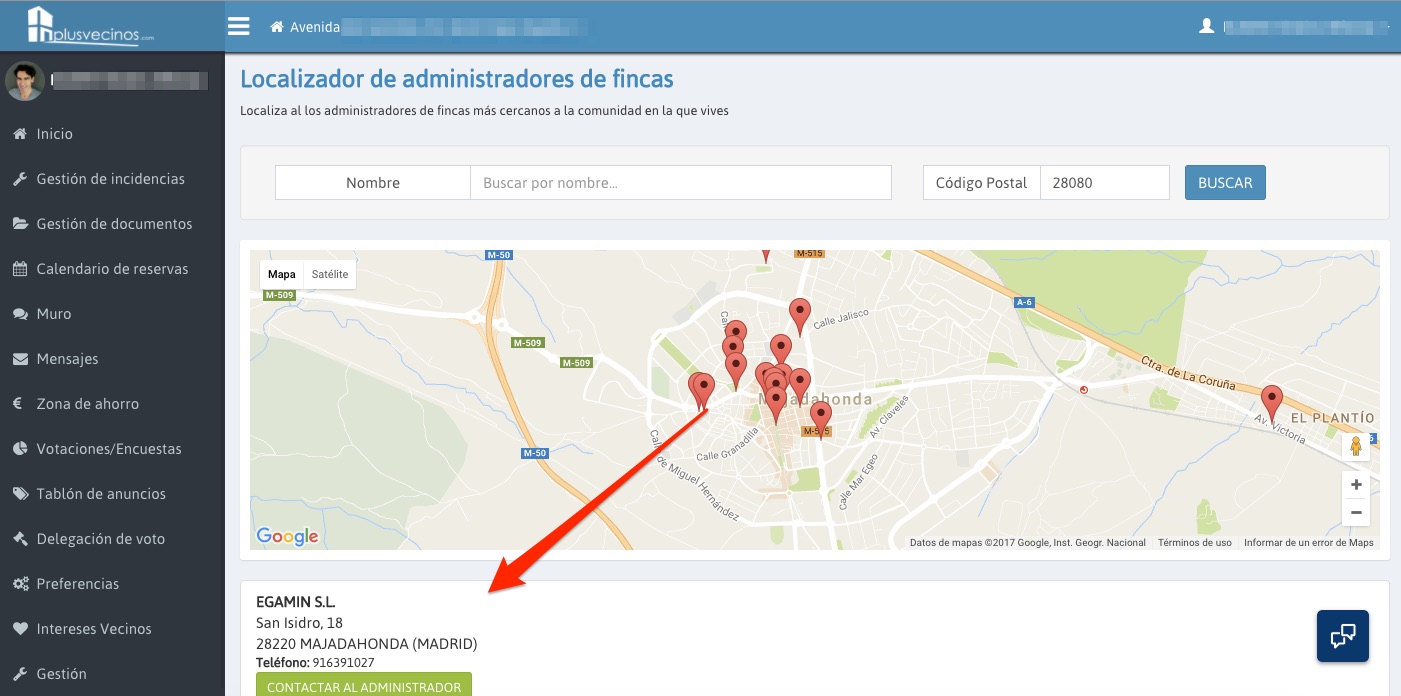Open Términos de uso link on map

pos(1195,543)
